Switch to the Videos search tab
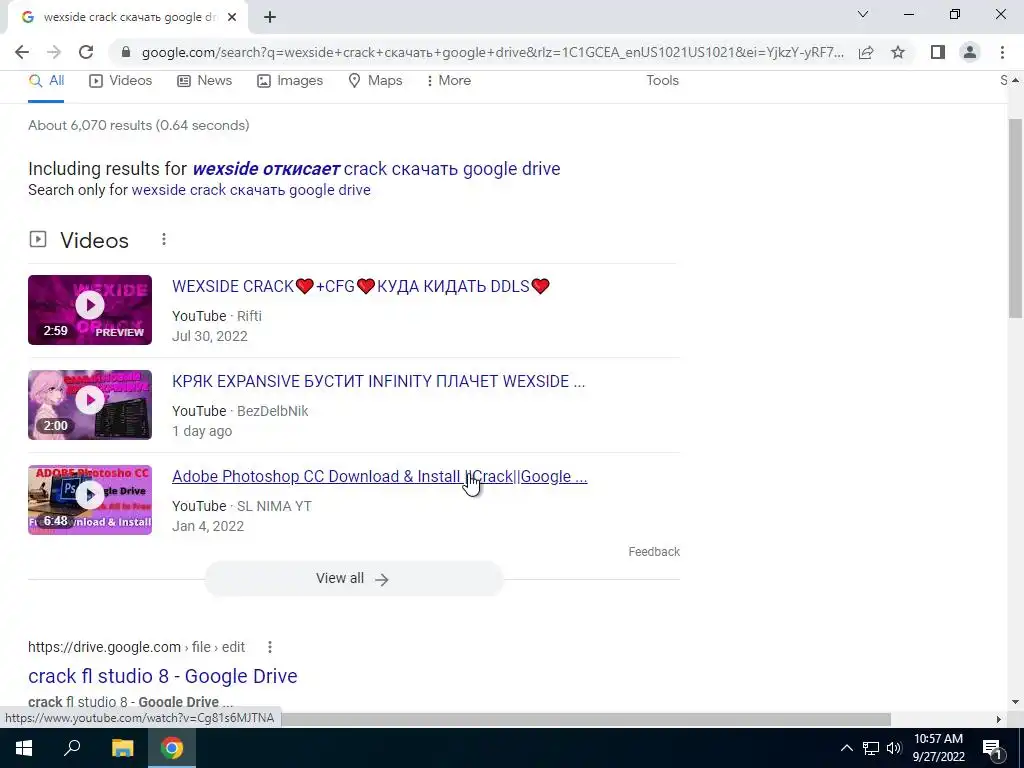Viewport: 1024px width, 768px height. coord(121,80)
